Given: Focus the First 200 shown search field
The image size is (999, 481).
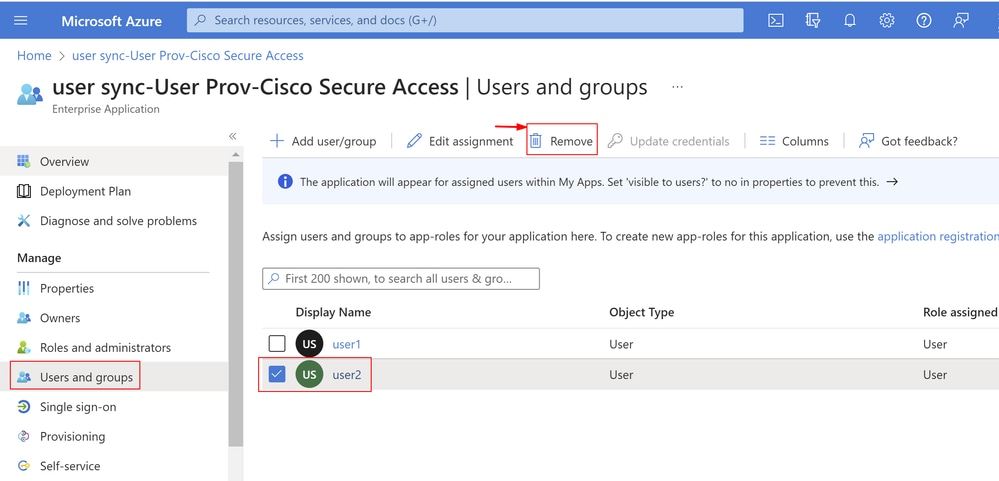Looking at the screenshot, I should coord(401,278).
